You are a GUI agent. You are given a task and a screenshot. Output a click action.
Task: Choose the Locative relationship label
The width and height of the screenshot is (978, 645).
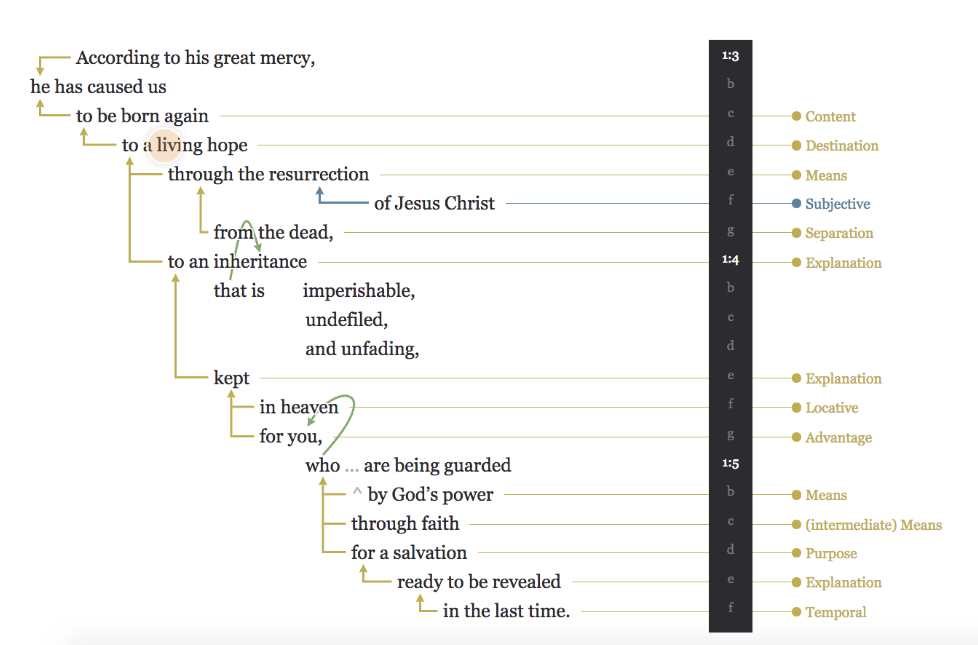(x=831, y=408)
